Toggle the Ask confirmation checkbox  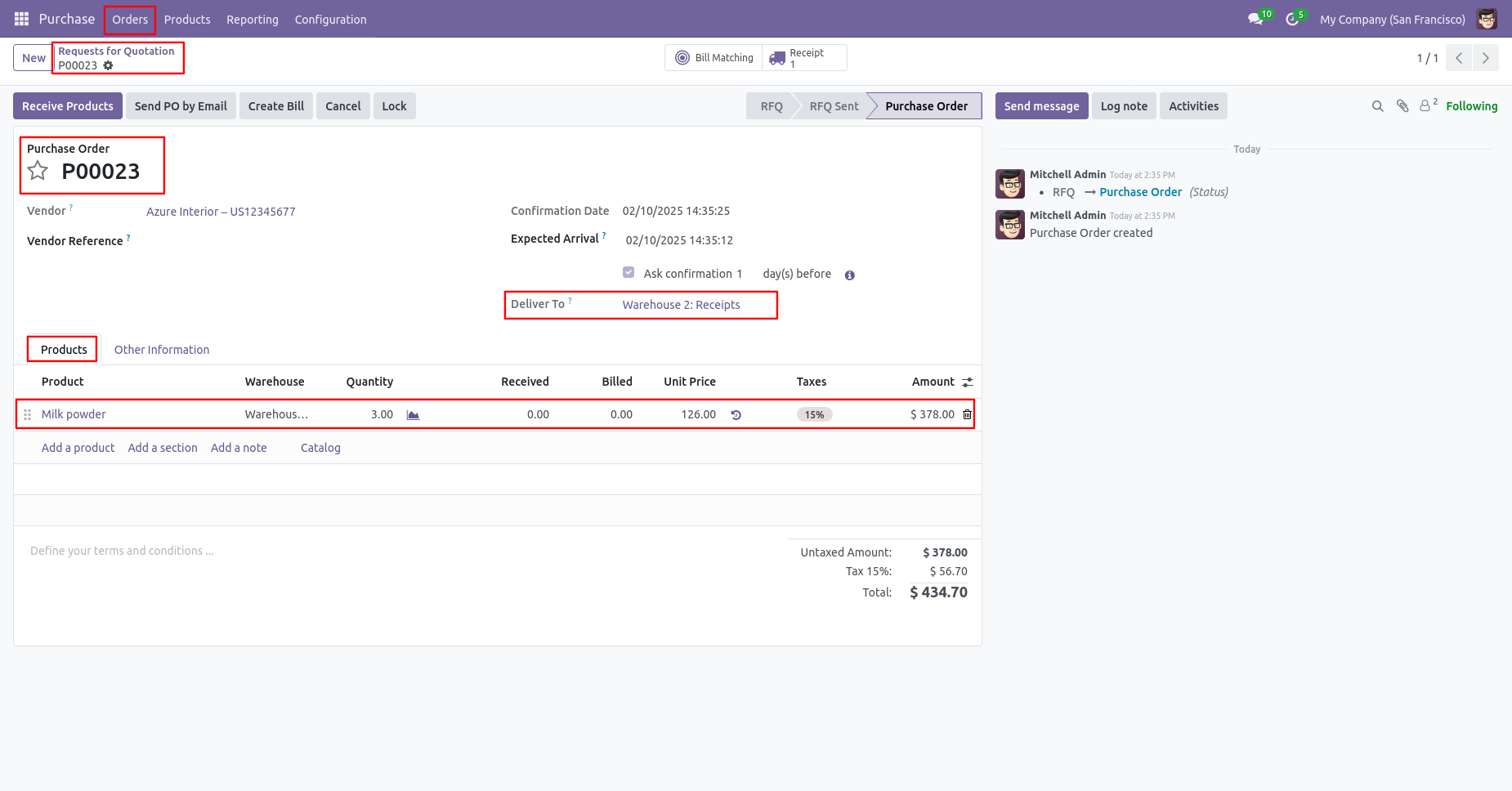pyautogui.click(x=629, y=272)
